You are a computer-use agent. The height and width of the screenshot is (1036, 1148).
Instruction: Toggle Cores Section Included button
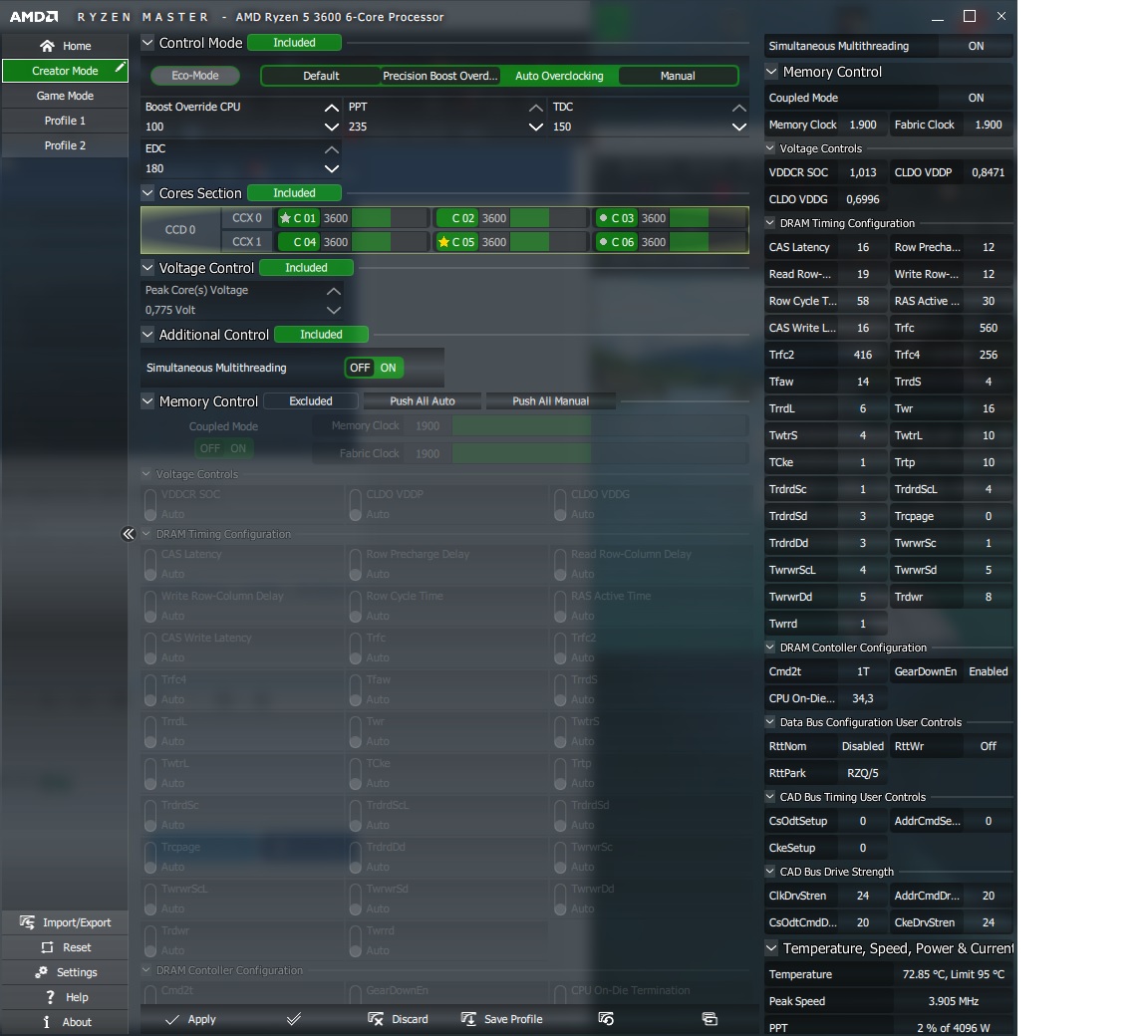pos(294,192)
